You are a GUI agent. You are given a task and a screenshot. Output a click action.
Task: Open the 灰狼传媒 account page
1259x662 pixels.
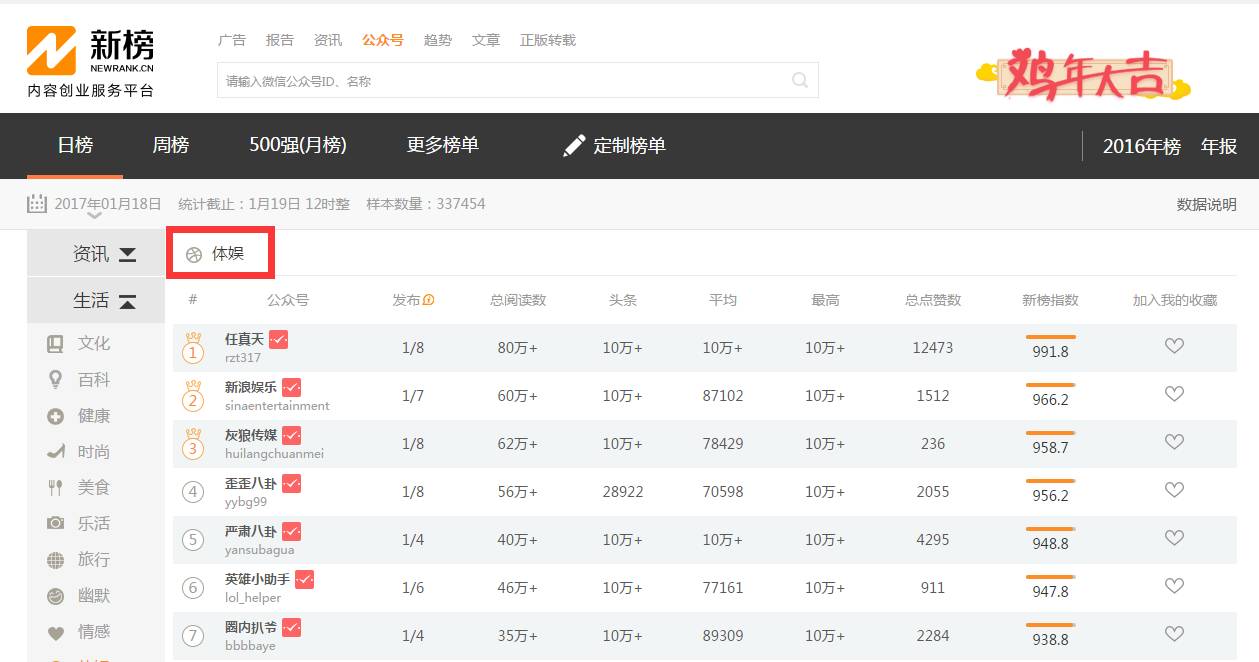[x=251, y=435]
